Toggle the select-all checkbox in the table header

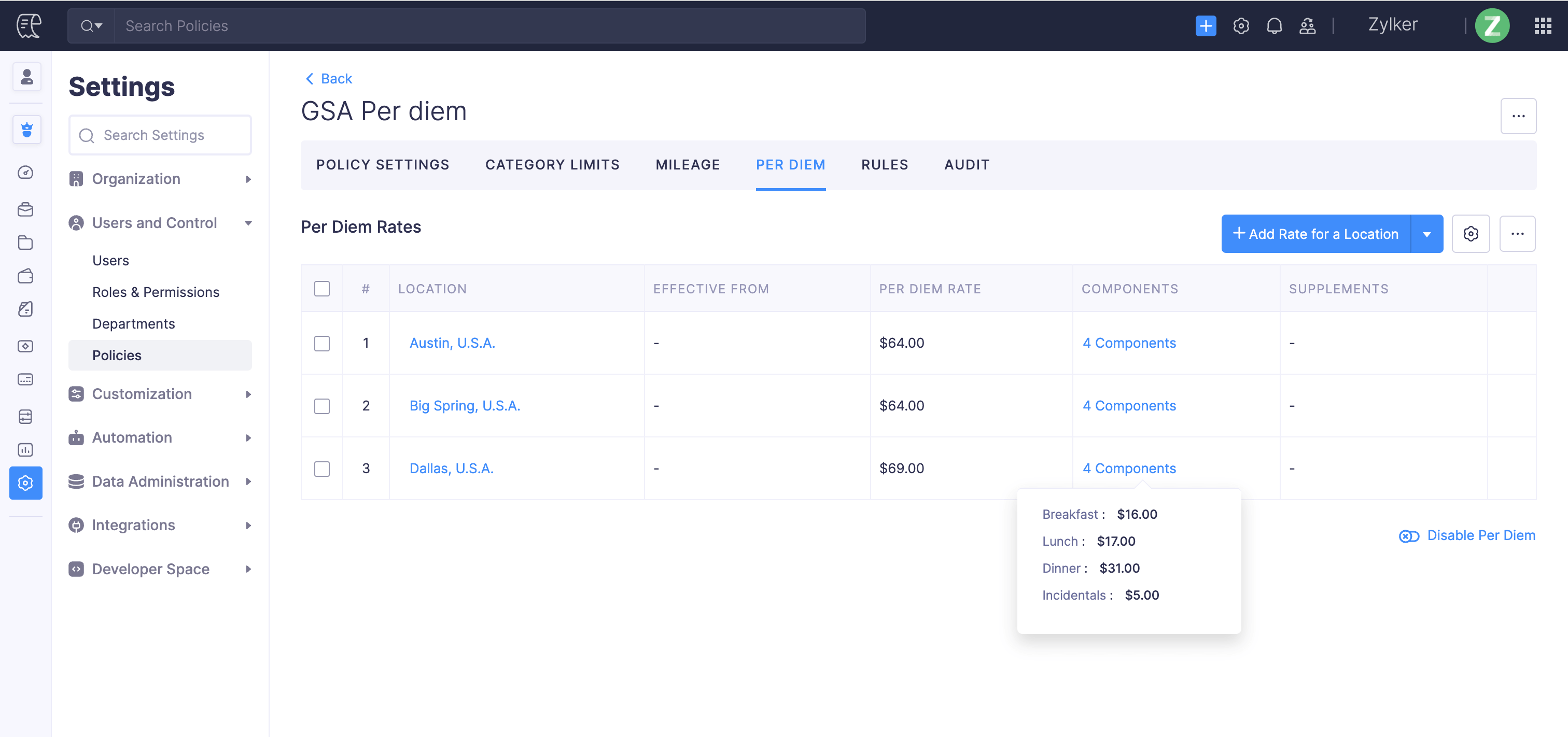(x=322, y=289)
